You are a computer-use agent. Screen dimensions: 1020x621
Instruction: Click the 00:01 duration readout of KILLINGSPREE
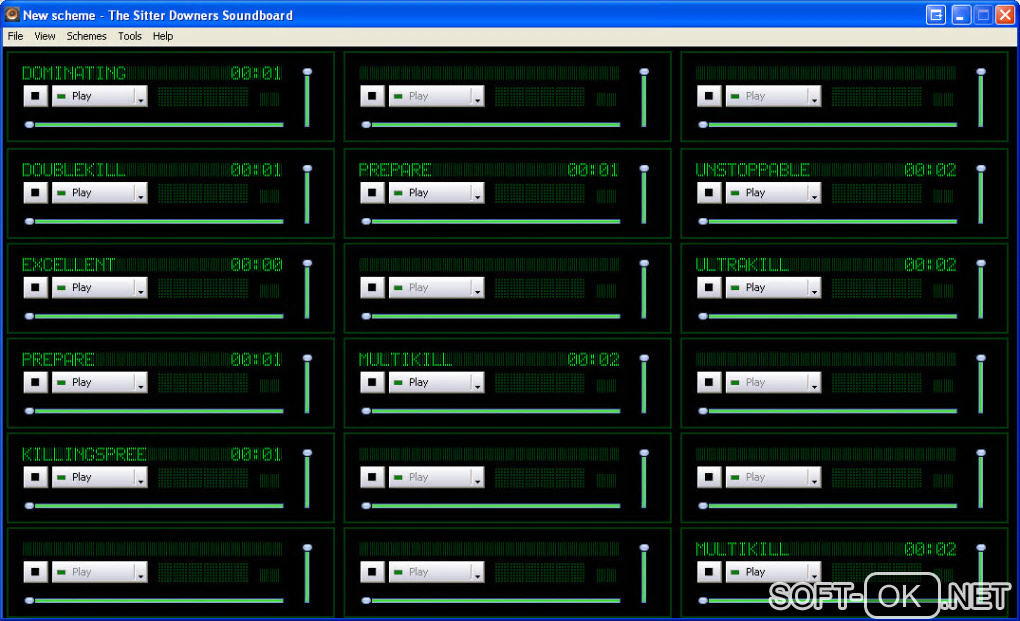click(x=256, y=454)
